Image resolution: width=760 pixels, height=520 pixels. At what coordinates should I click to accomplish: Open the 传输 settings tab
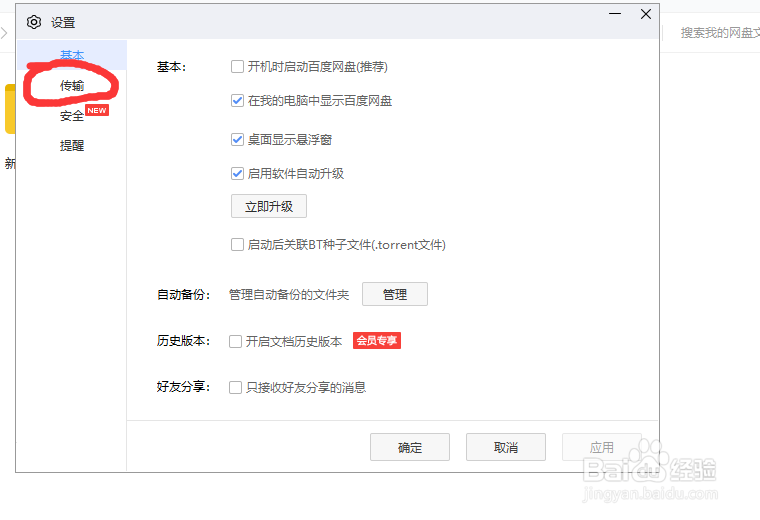72,86
